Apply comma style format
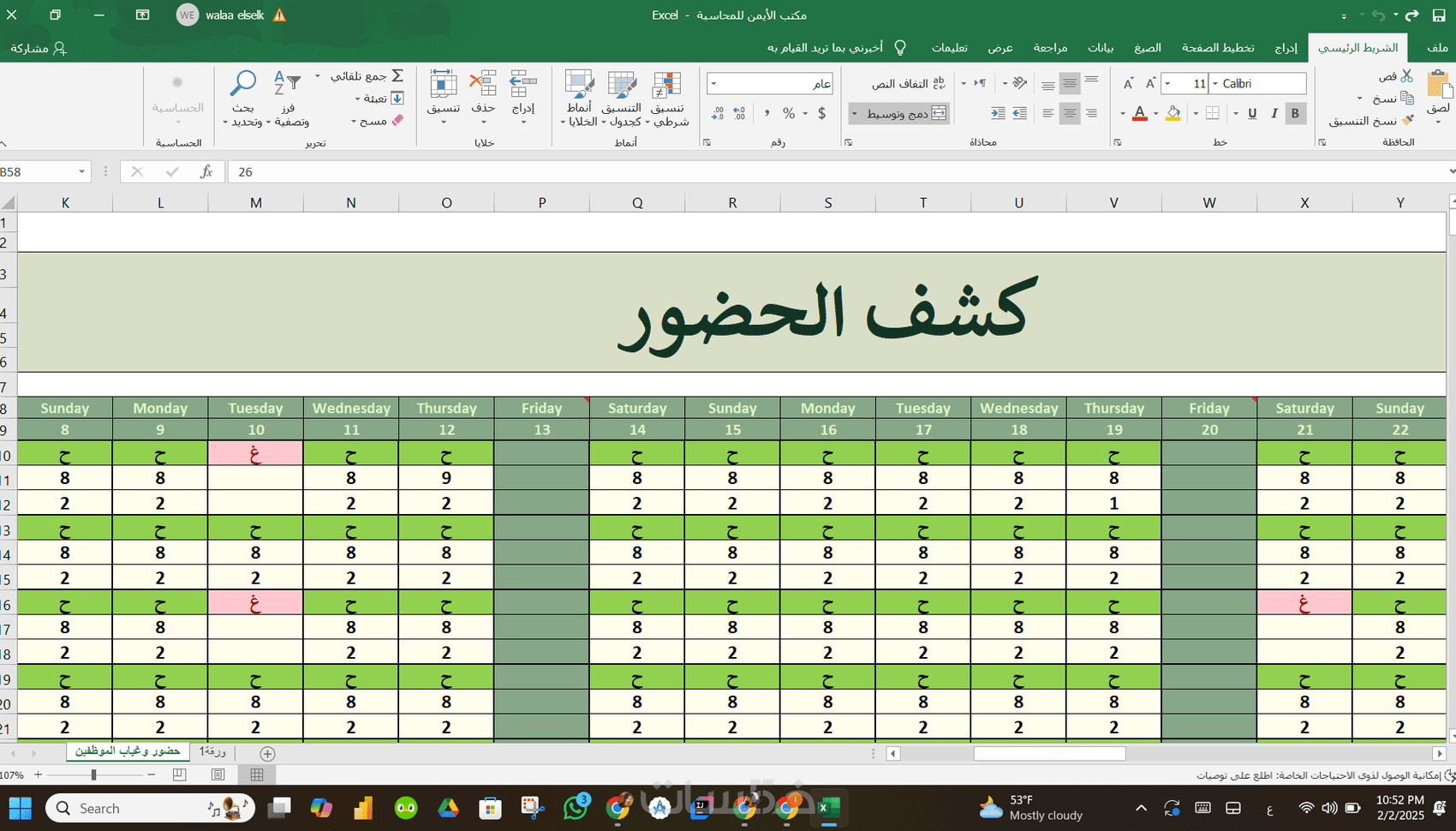Viewport: 1456px width, 831px height. pos(767,113)
